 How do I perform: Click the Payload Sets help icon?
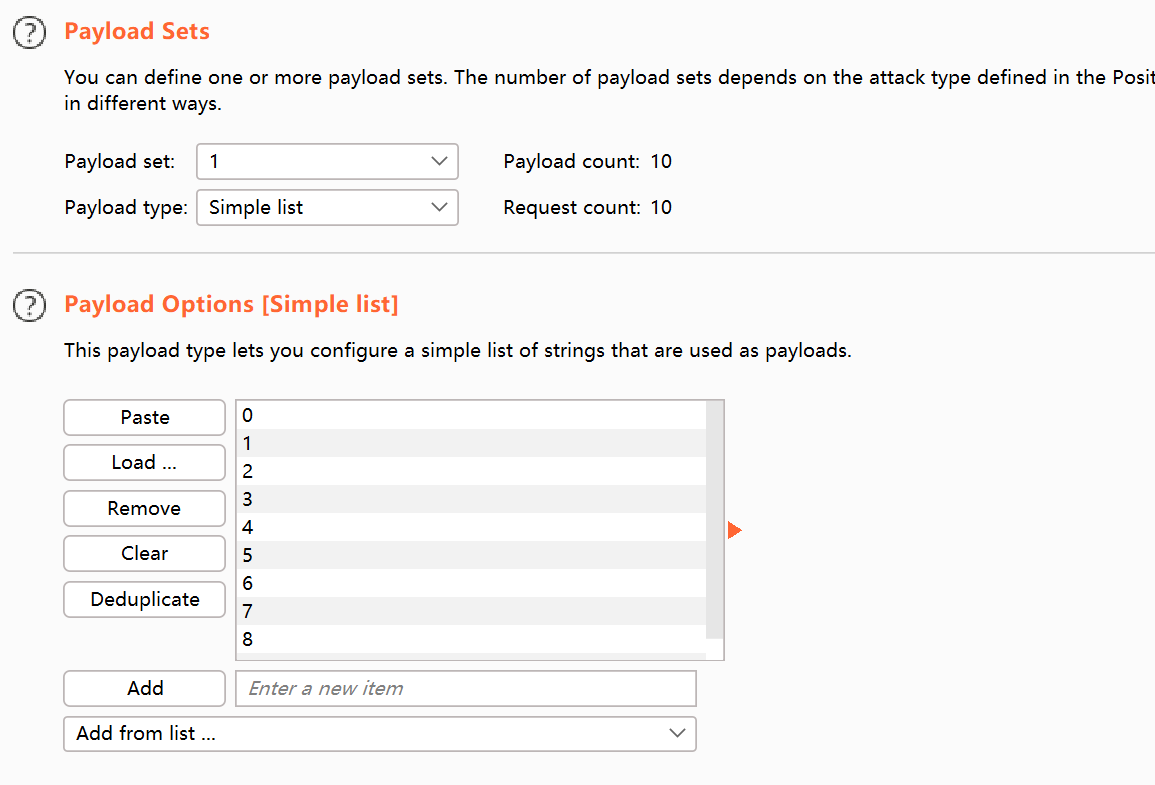pyautogui.click(x=30, y=32)
